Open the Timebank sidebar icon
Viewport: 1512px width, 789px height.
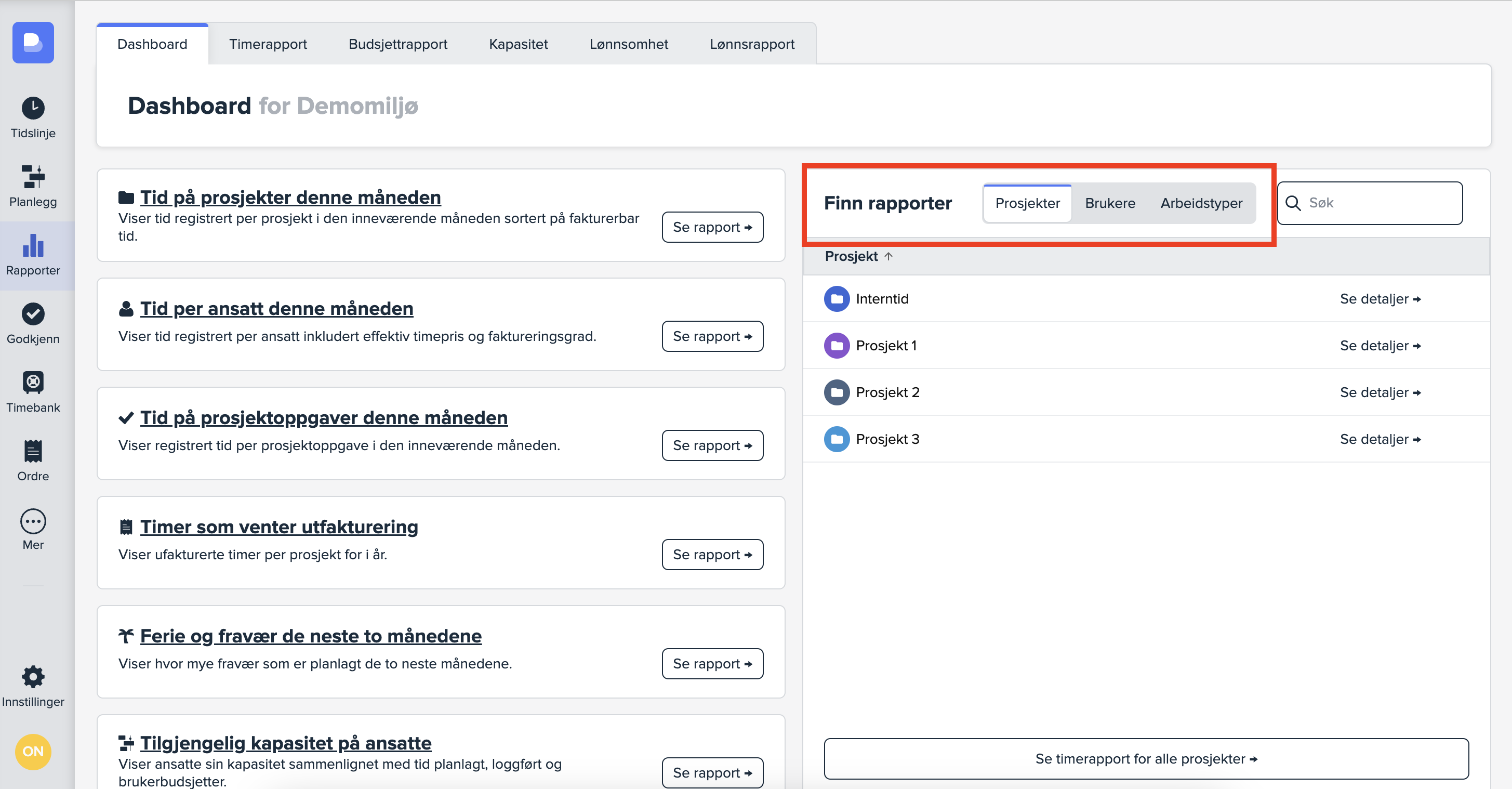(x=33, y=383)
